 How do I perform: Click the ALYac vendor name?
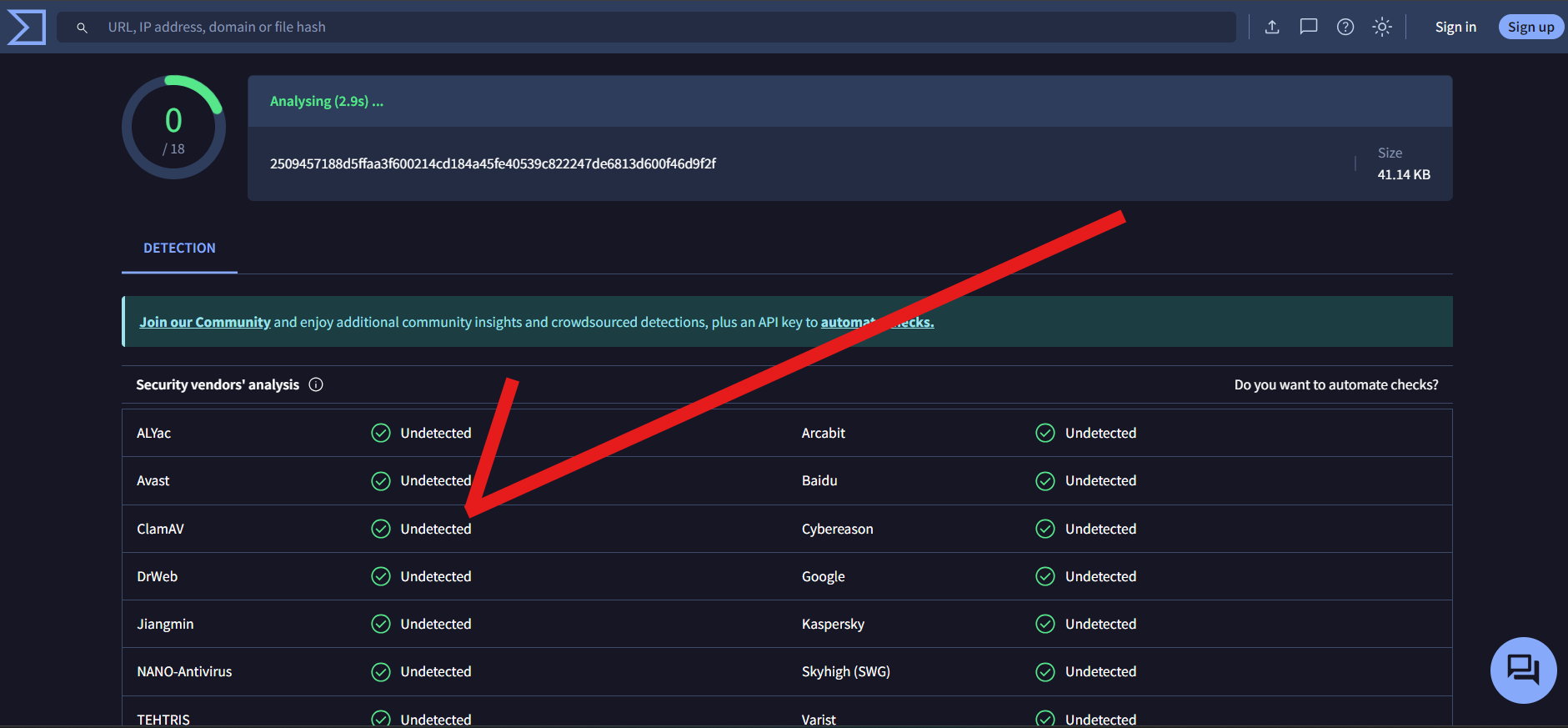click(153, 433)
